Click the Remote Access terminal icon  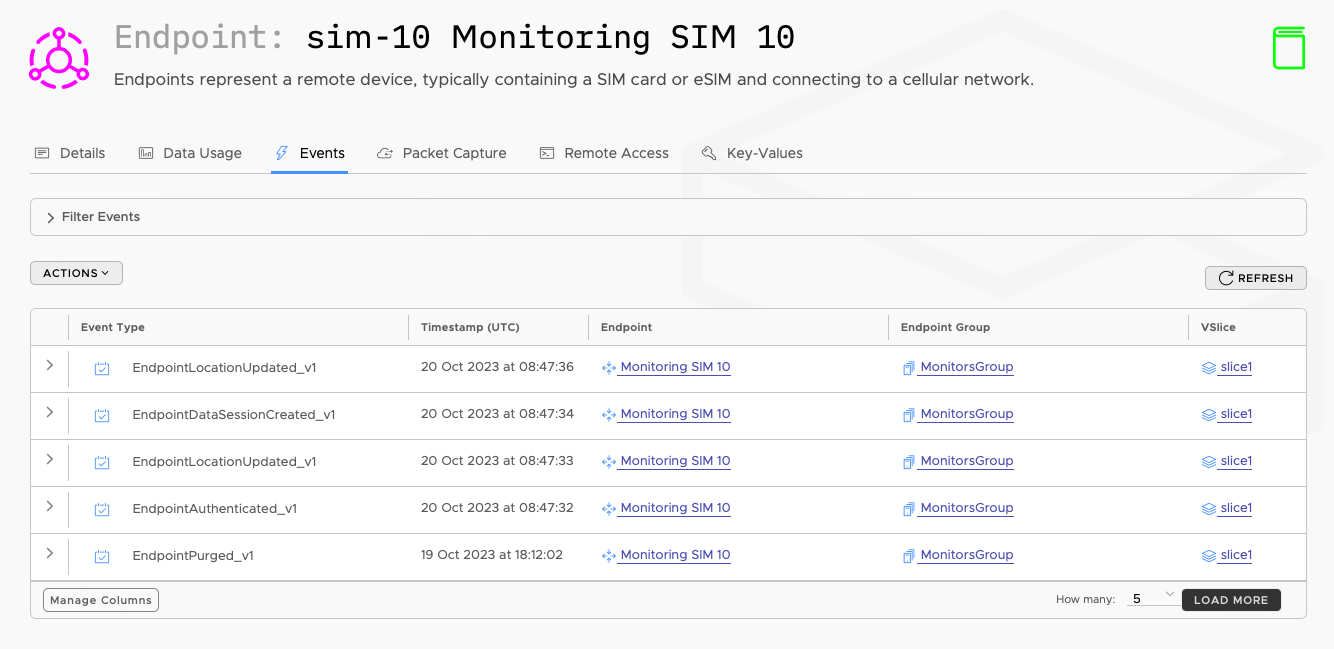[547, 153]
